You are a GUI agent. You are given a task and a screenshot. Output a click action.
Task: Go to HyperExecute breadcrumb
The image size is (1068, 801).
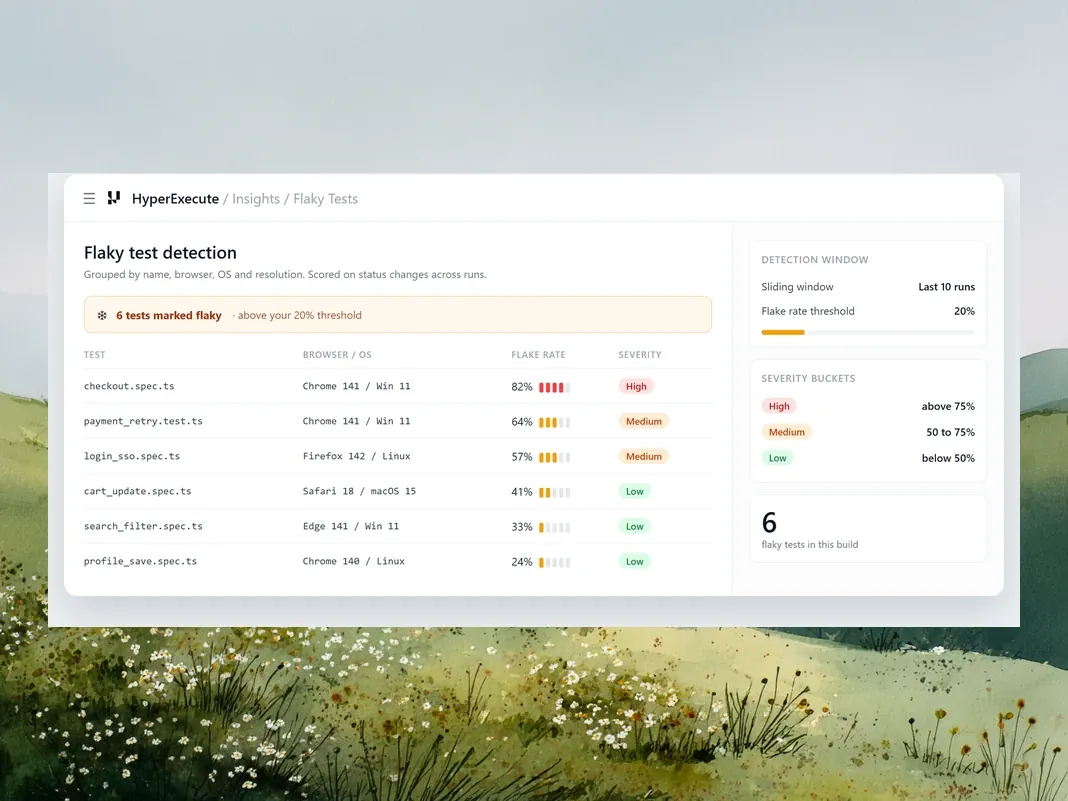(x=175, y=199)
